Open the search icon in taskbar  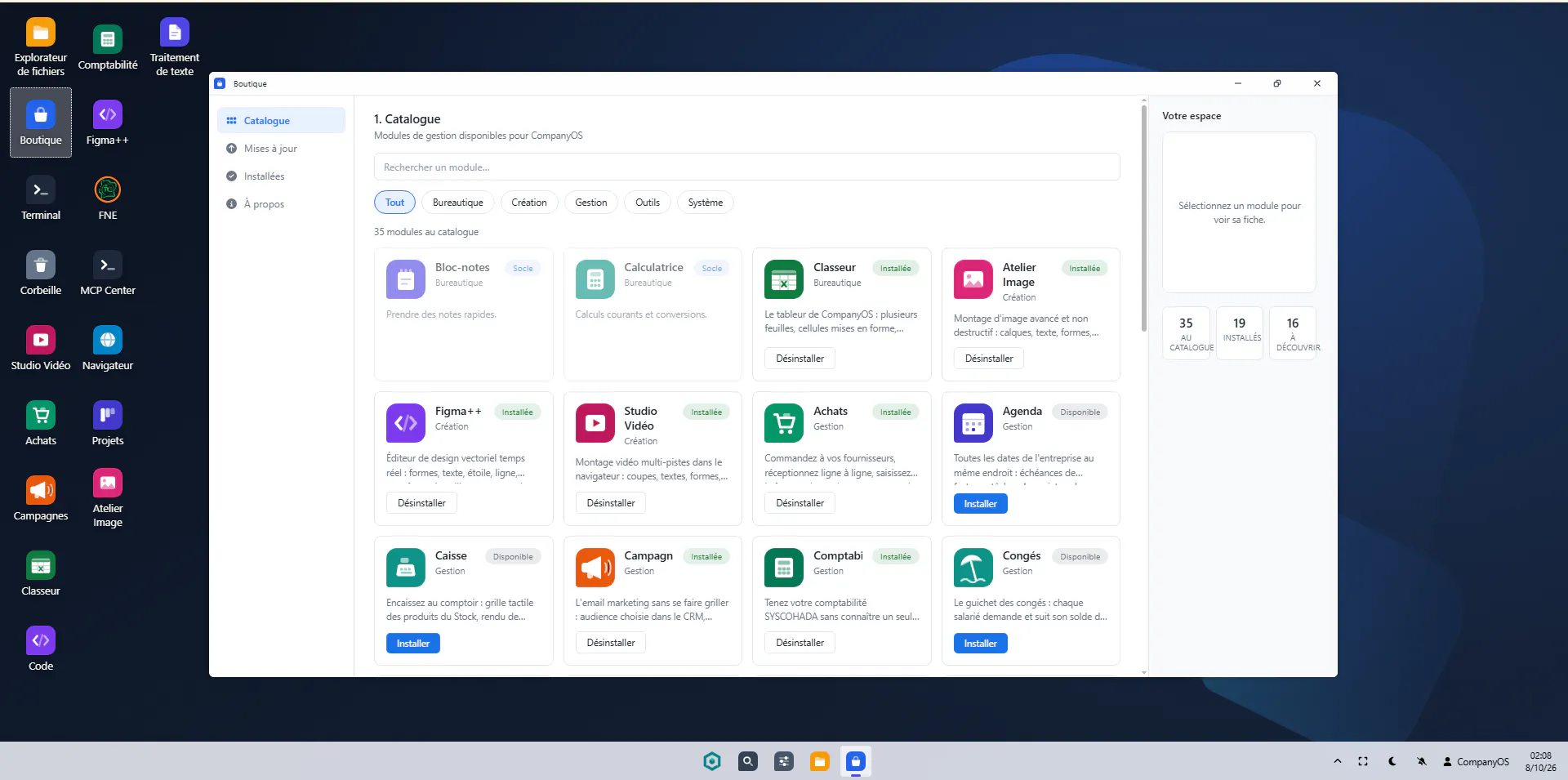click(748, 761)
